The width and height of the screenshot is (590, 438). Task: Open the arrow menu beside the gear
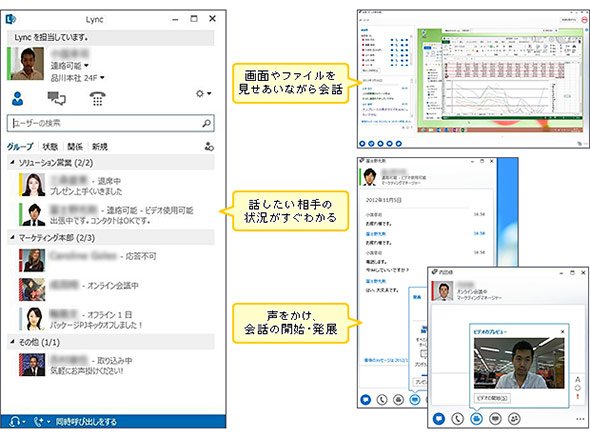[x=209, y=93]
